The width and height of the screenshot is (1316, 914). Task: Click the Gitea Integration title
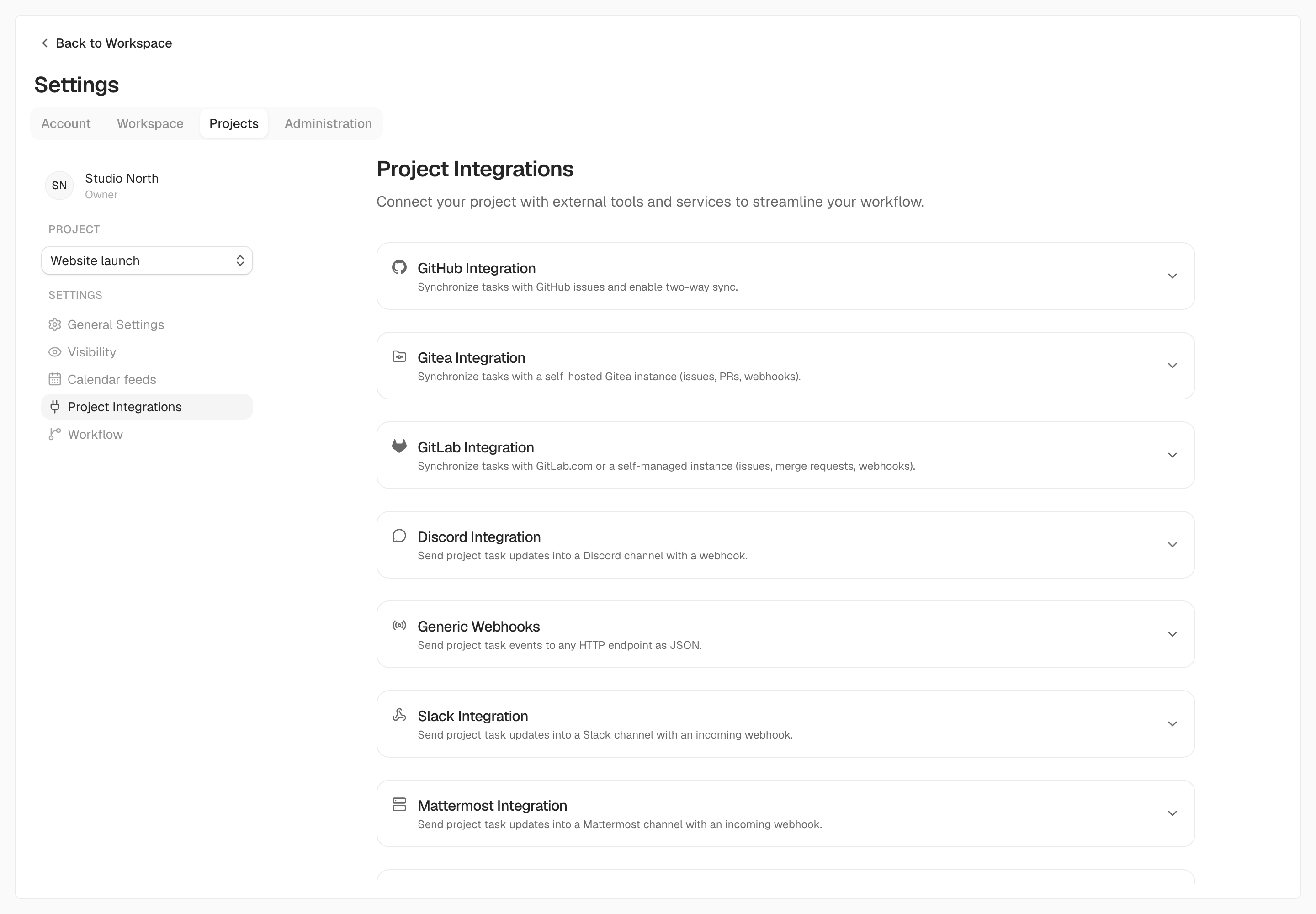coord(471,358)
